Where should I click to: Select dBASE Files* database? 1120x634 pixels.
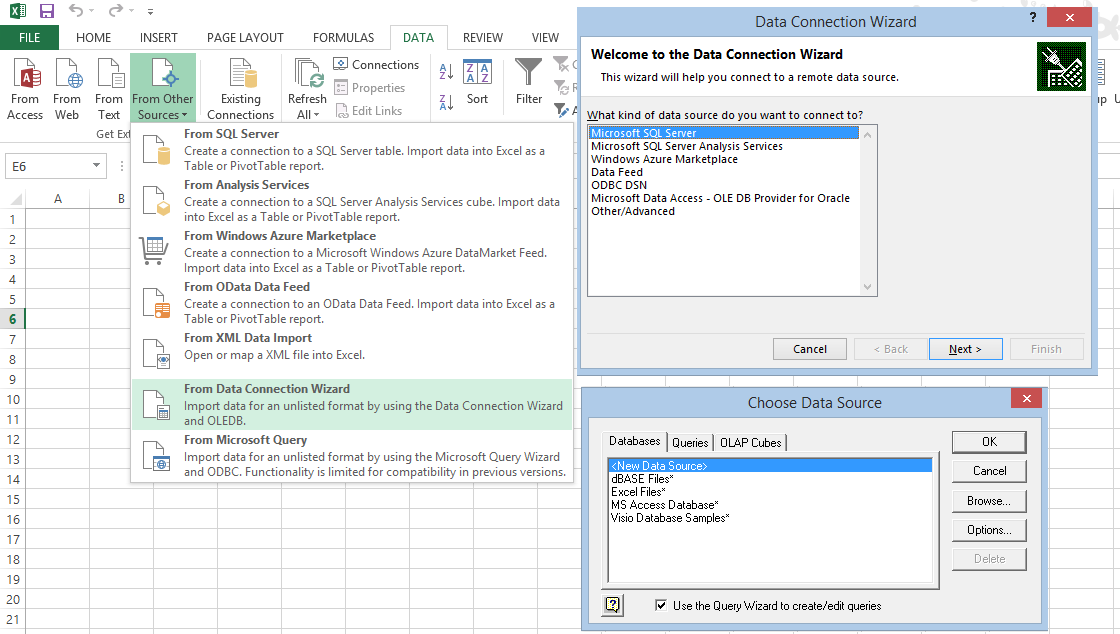[770, 479]
